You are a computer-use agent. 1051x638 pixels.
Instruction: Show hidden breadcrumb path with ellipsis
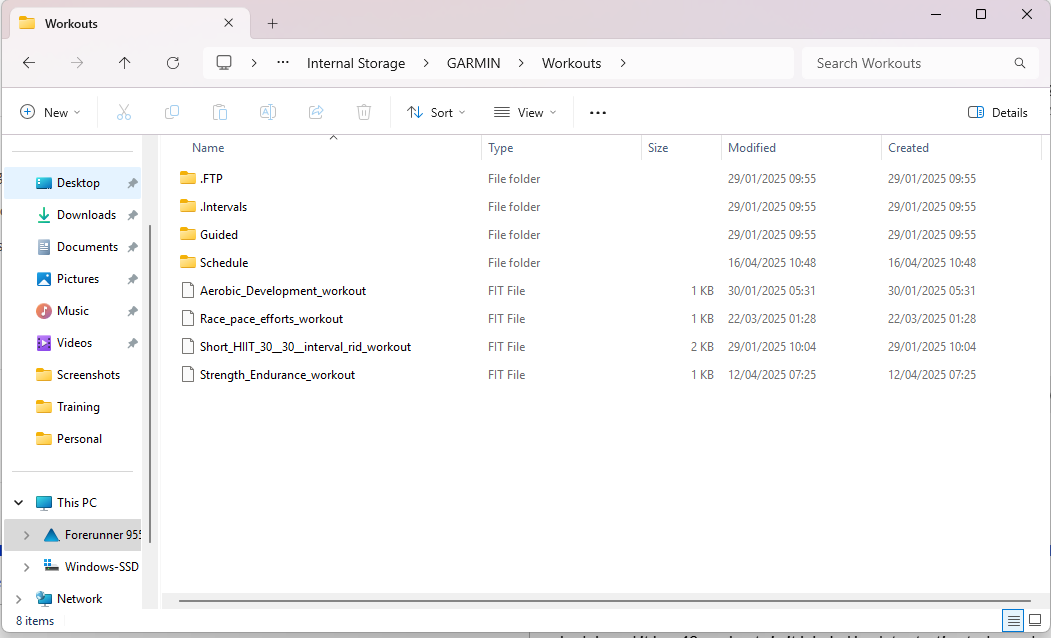(x=283, y=63)
